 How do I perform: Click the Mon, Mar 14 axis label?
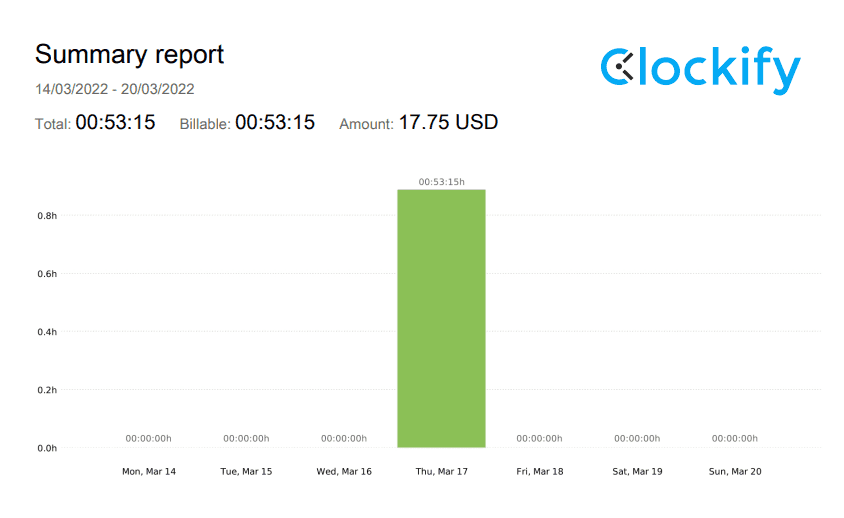(148, 471)
